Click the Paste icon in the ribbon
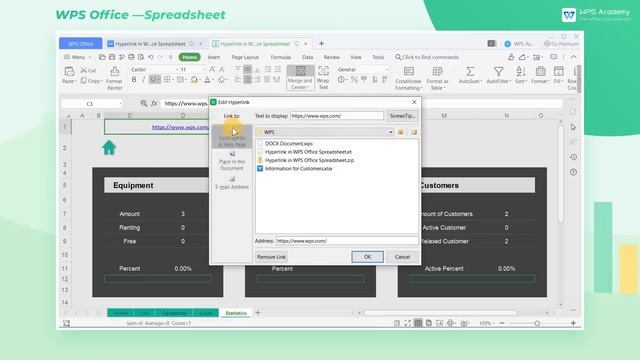This screenshot has width=640, height=360. click(x=69, y=72)
